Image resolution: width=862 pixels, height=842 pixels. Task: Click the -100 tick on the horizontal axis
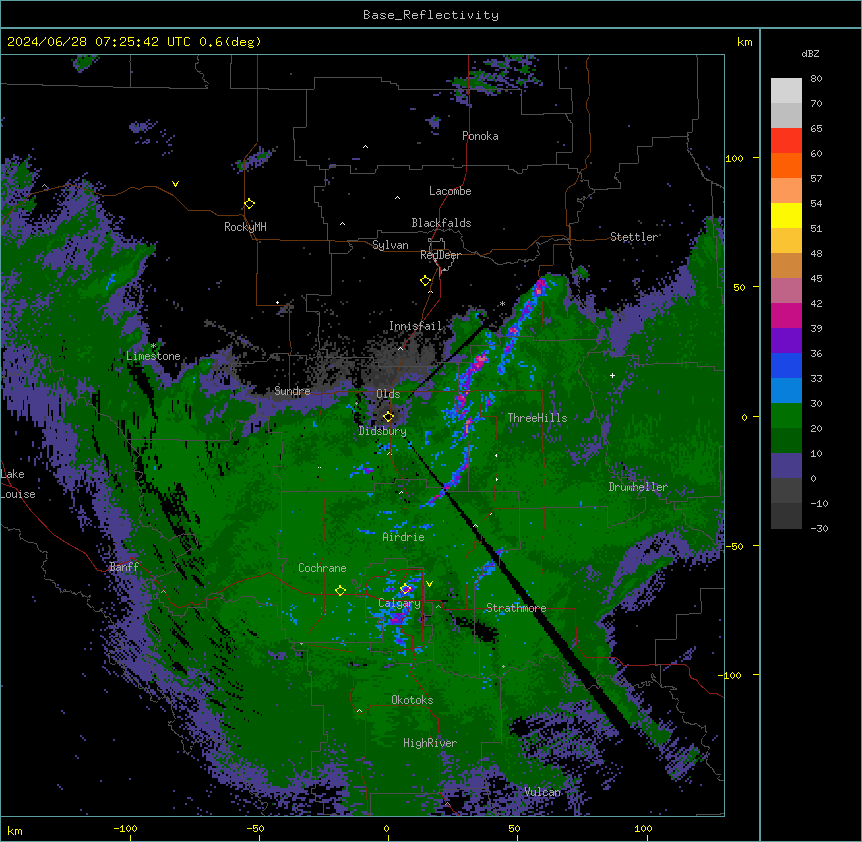point(125,828)
